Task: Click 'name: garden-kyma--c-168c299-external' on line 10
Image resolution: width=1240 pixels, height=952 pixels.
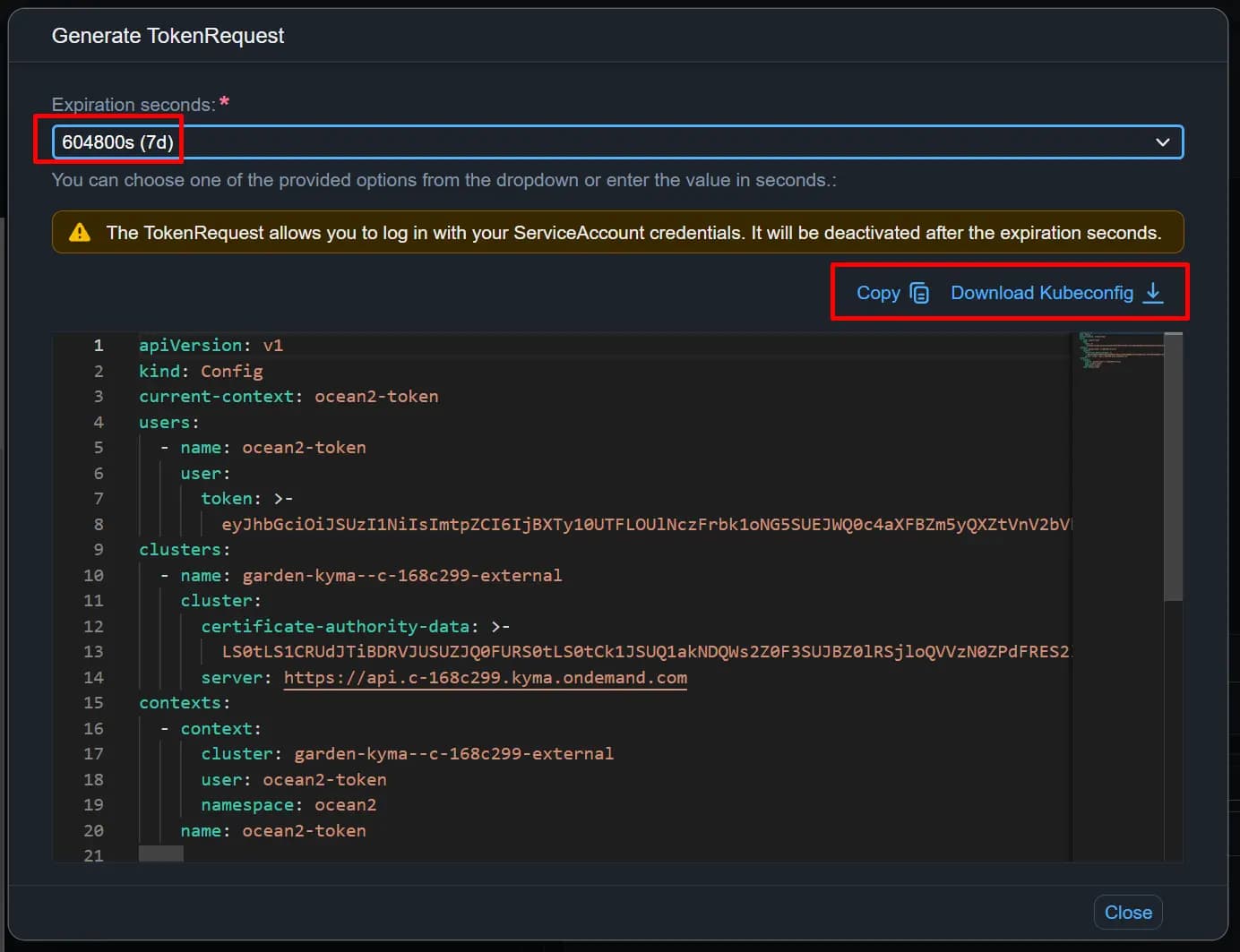Action: coord(371,576)
